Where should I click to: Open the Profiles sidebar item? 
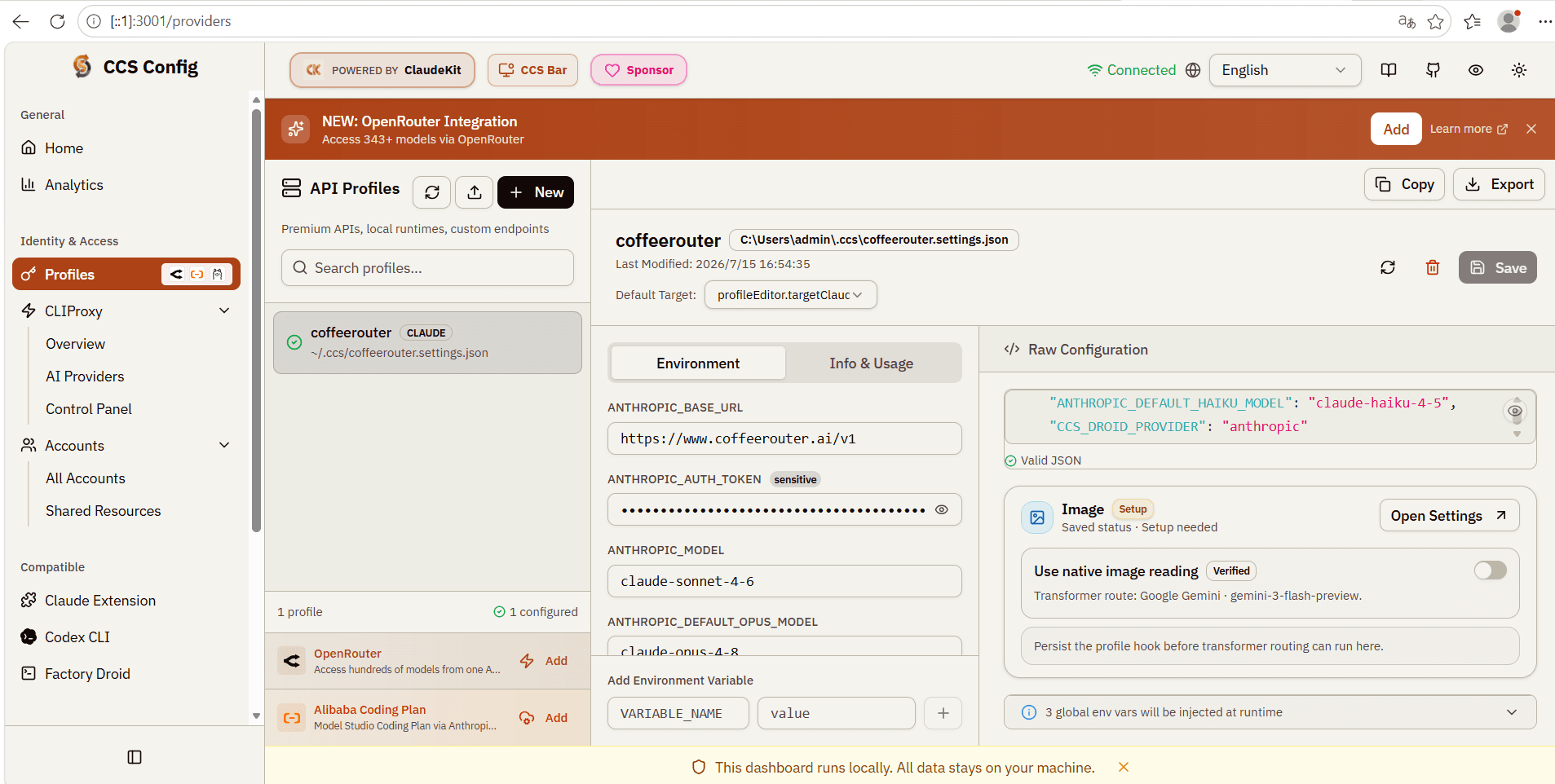(x=126, y=274)
